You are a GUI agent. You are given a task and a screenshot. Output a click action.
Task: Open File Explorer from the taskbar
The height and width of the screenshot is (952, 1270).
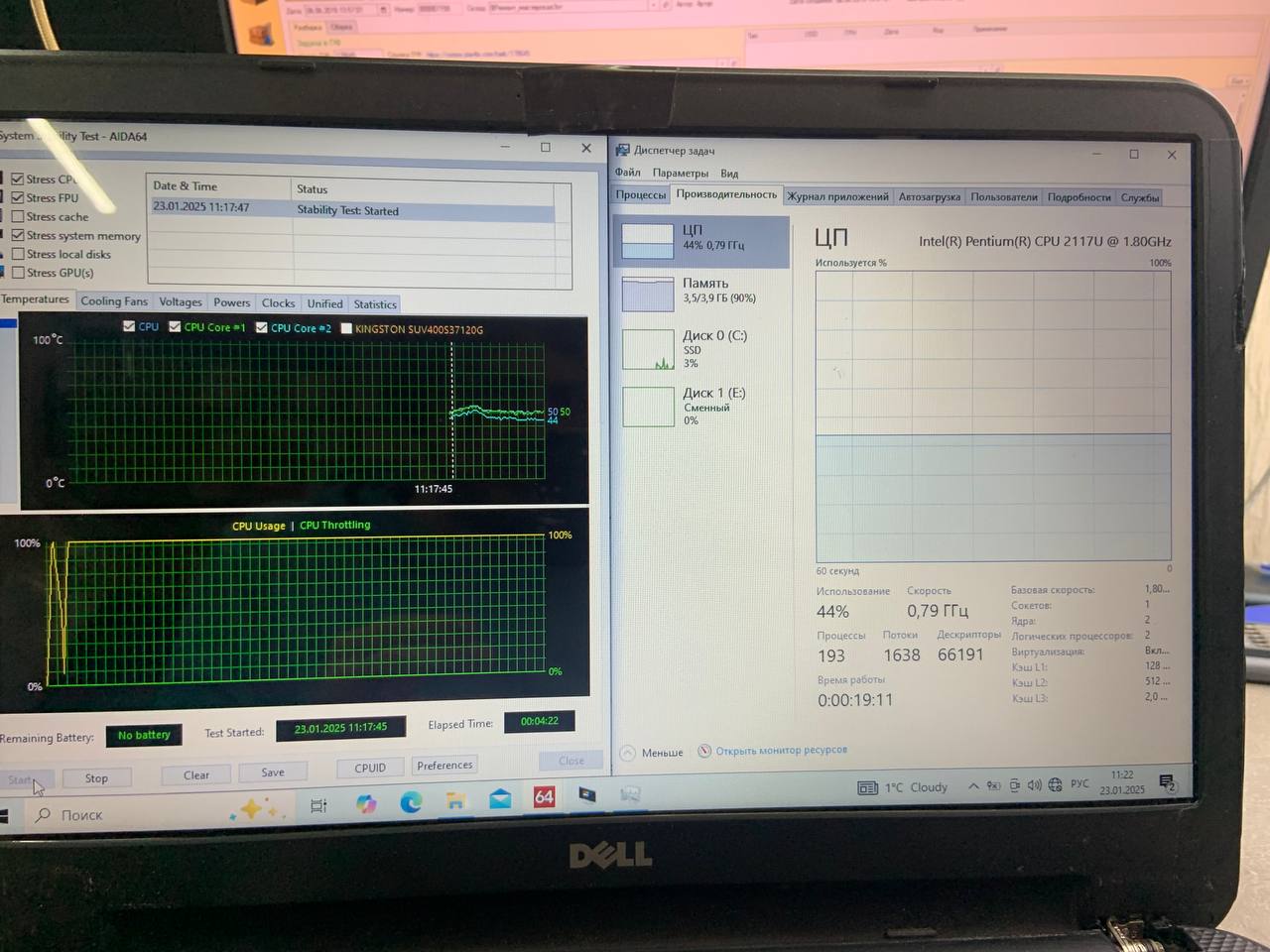tap(455, 799)
